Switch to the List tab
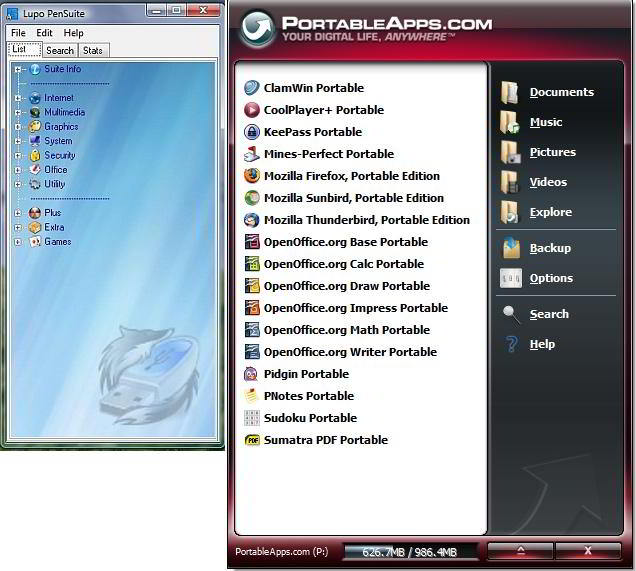The height and width of the screenshot is (571, 636). [x=24, y=49]
